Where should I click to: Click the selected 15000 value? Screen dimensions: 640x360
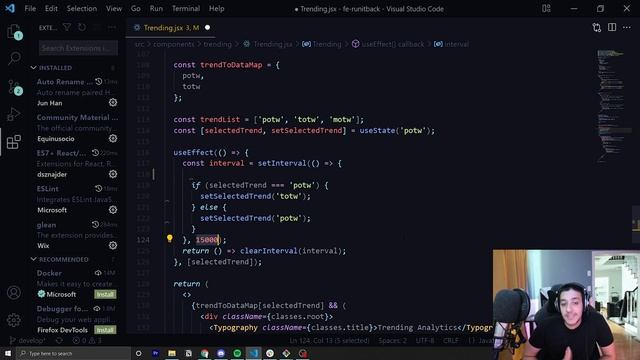tap(207, 240)
